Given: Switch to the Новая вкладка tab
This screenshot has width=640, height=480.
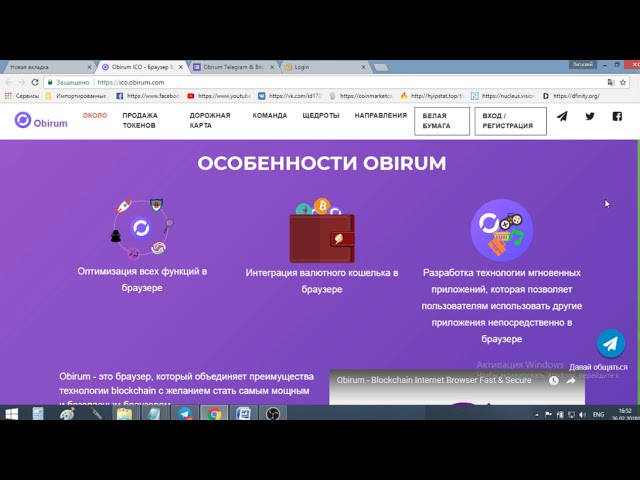Looking at the screenshot, I should click(47, 67).
